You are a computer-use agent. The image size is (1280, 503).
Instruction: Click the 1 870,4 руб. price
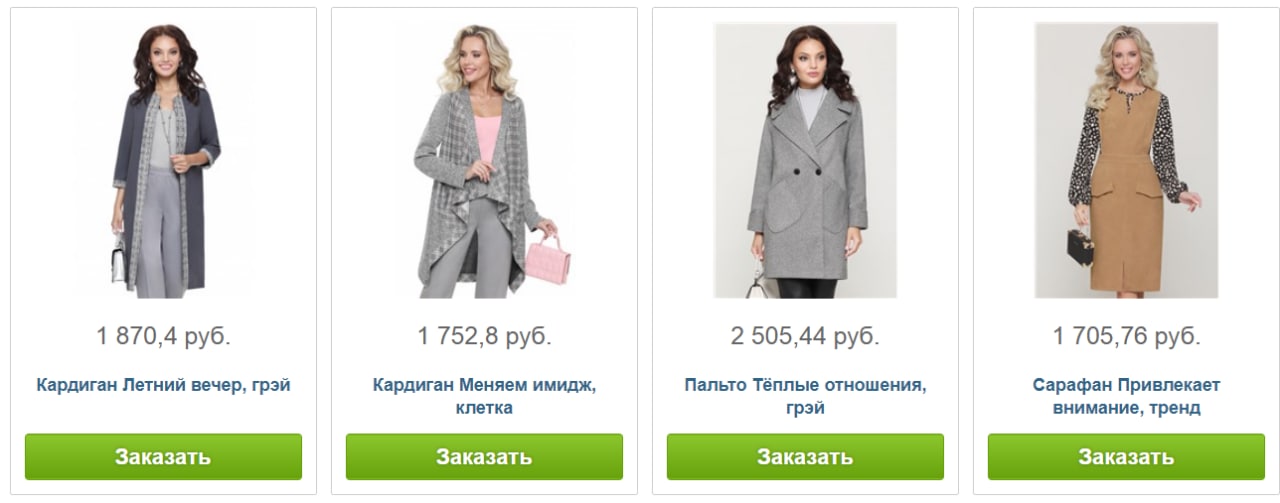tap(163, 336)
